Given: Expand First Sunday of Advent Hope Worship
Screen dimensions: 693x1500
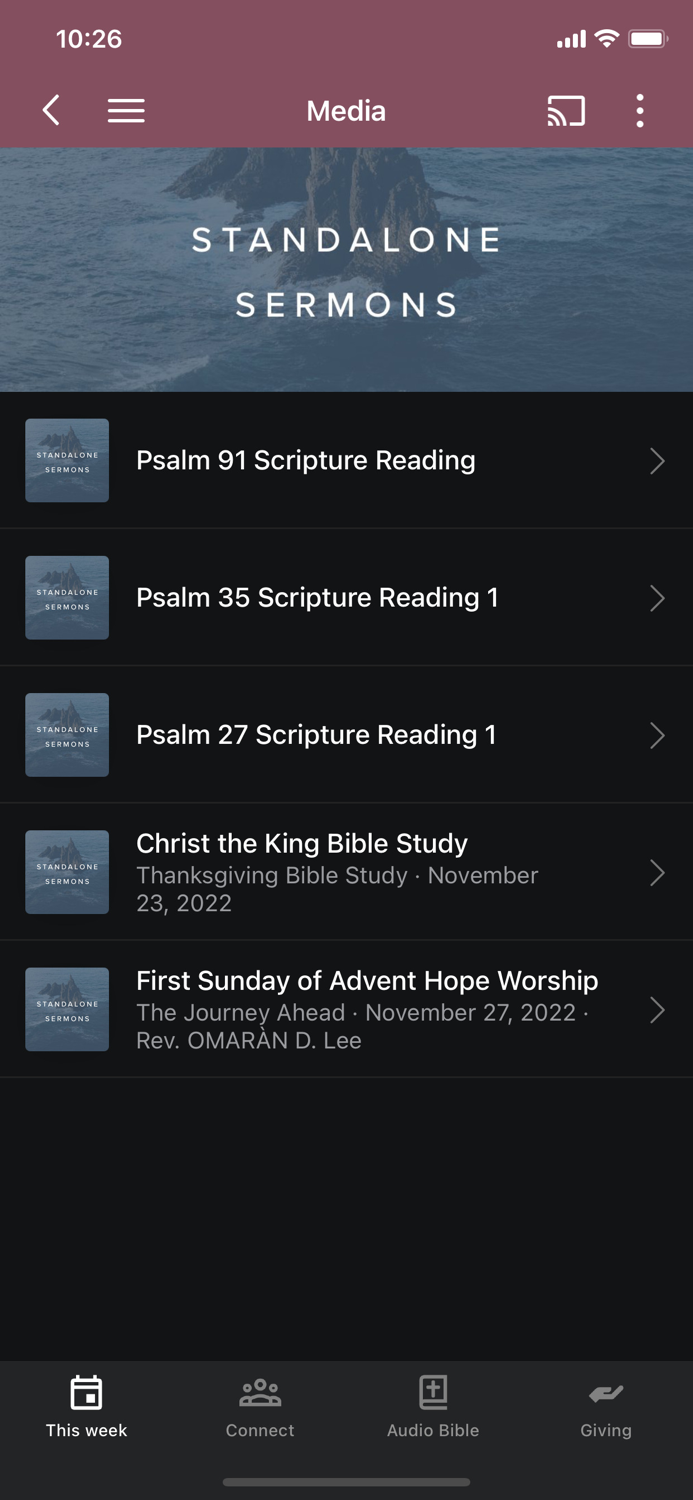Looking at the screenshot, I should click(657, 1010).
